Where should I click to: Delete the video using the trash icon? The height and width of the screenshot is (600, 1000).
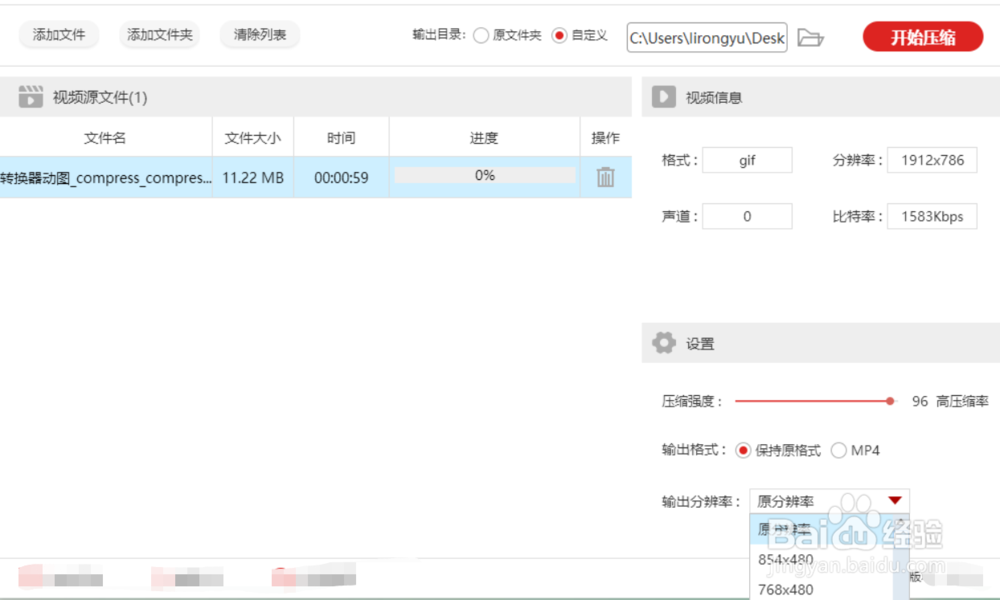605,176
